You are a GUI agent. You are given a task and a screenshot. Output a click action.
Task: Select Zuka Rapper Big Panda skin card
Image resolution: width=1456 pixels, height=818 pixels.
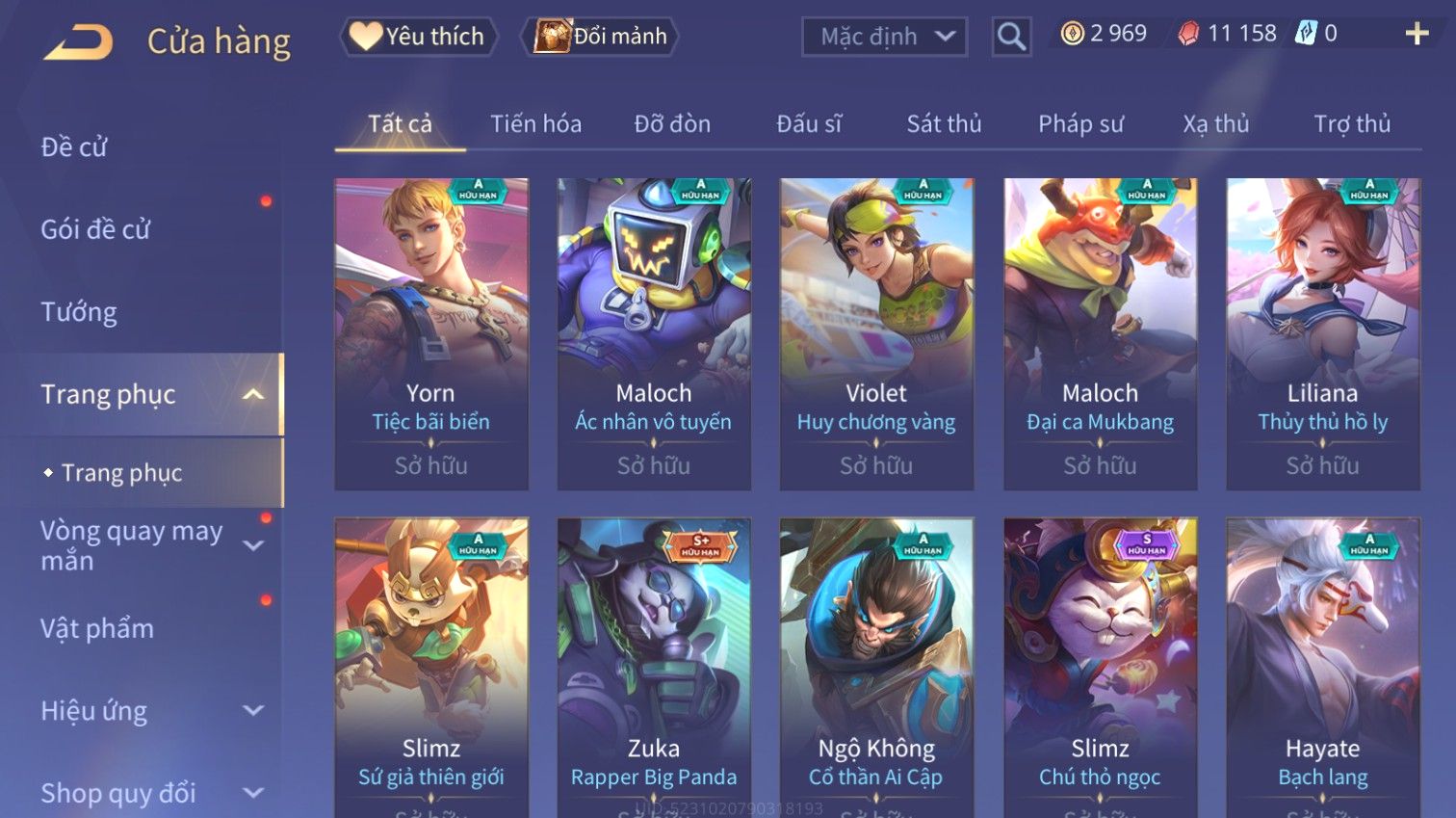[654, 667]
